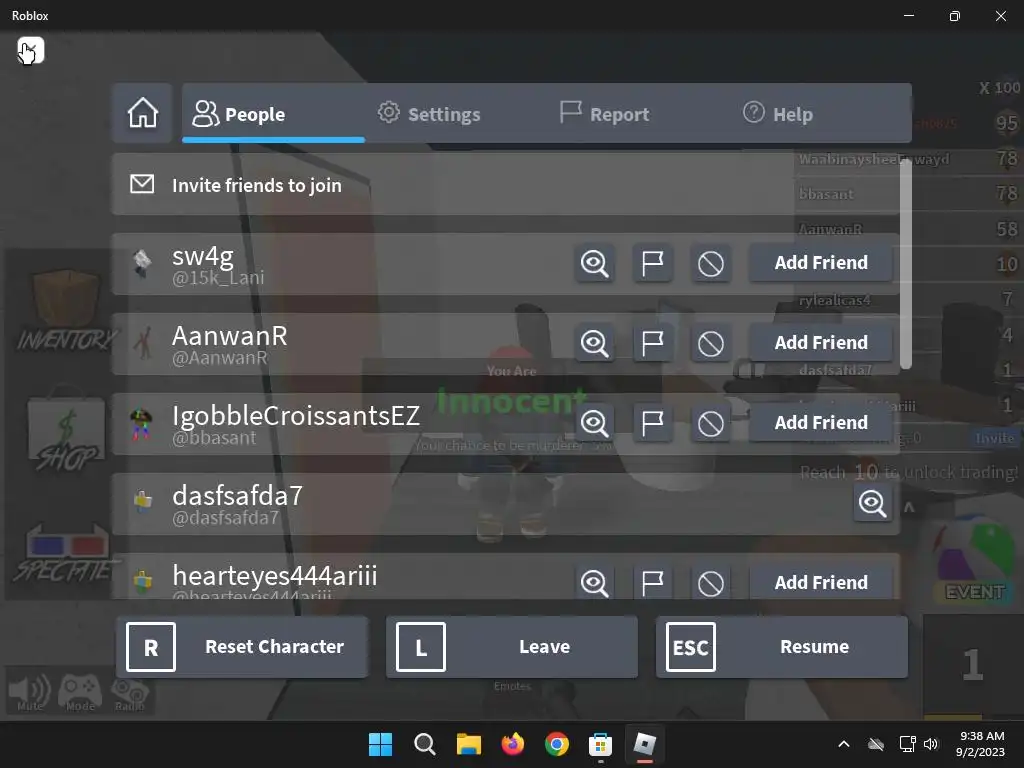
Task: Click the player name hearteyes444ariii
Action: pyautogui.click(x=274, y=576)
